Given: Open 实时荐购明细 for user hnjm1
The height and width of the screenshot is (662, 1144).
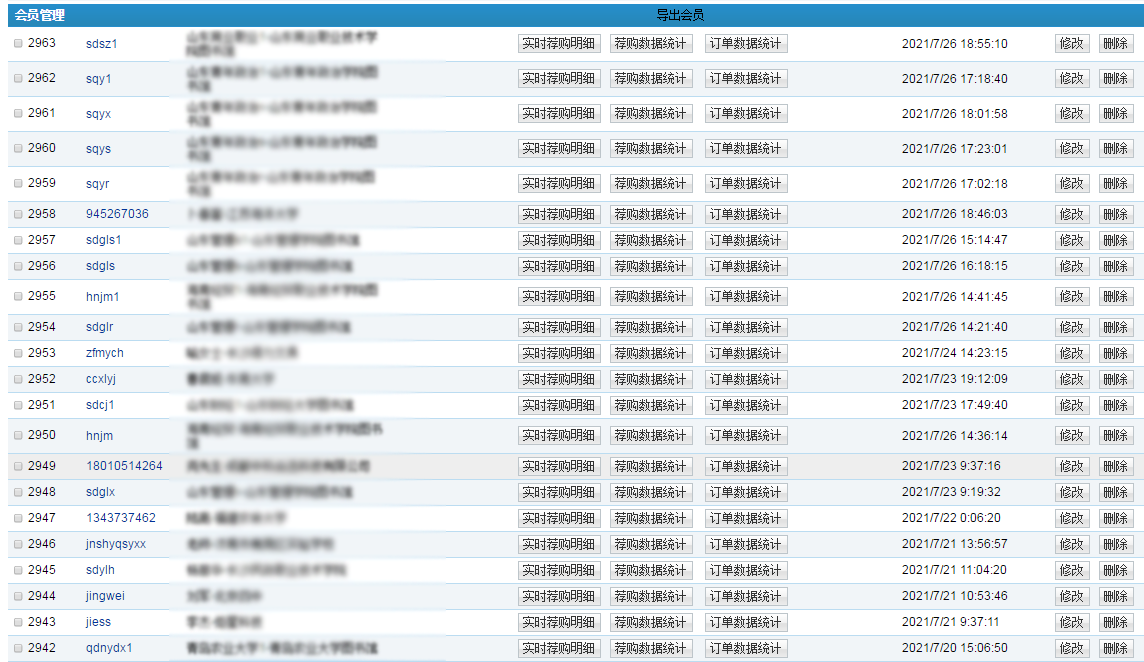Looking at the screenshot, I should pos(559,297).
